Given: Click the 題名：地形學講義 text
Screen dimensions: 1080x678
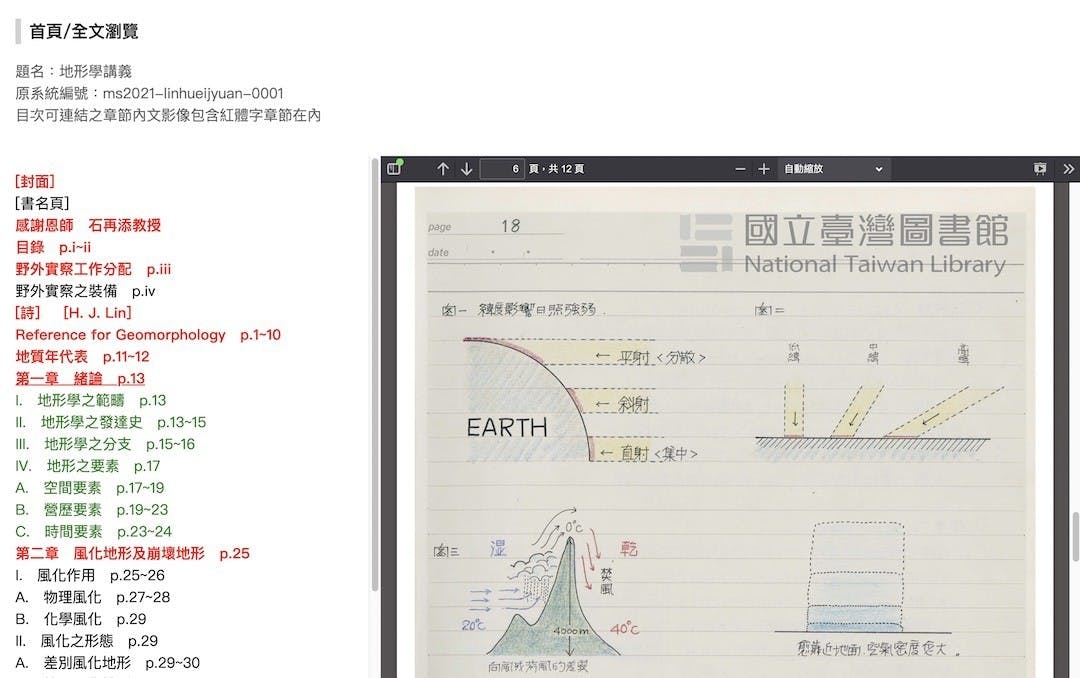Looking at the screenshot, I should coord(73,72).
